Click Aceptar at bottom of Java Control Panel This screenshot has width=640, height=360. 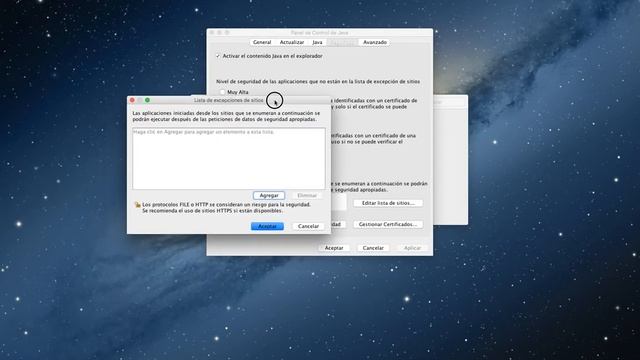(334, 248)
